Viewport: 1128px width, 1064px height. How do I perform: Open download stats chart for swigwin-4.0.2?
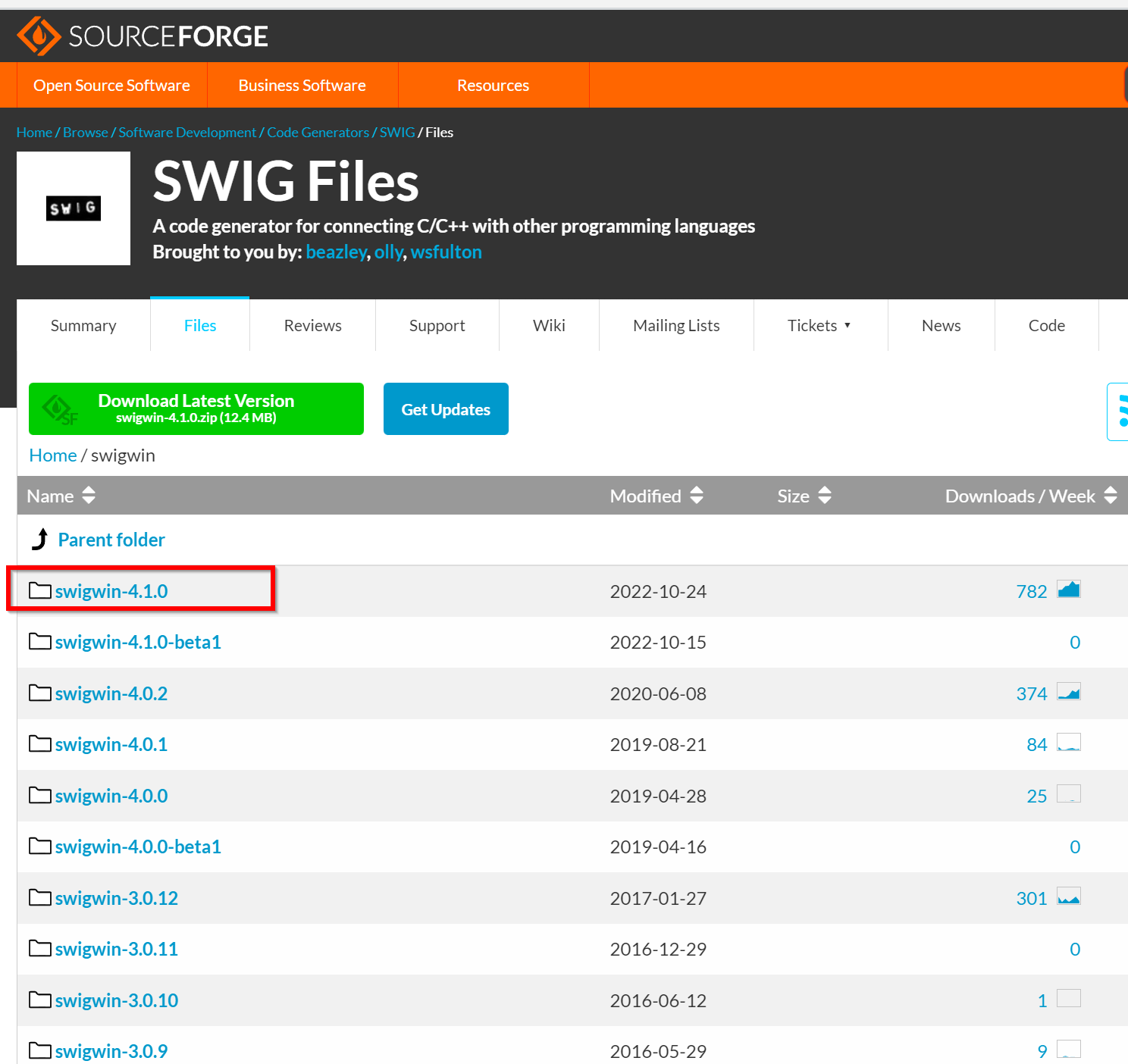(1069, 692)
